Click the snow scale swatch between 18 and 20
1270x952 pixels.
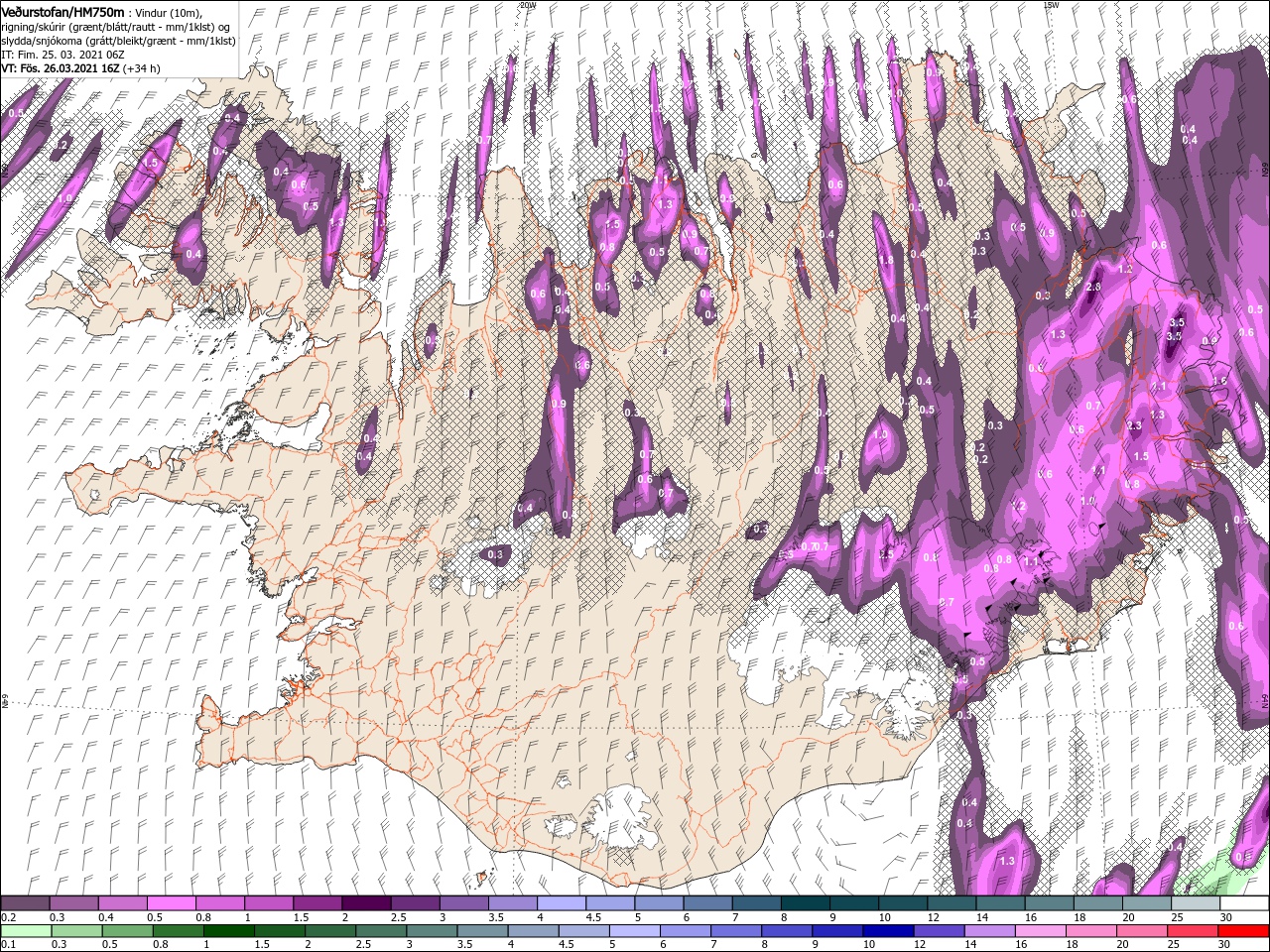pyautogui.click(x=1097, y=903)
